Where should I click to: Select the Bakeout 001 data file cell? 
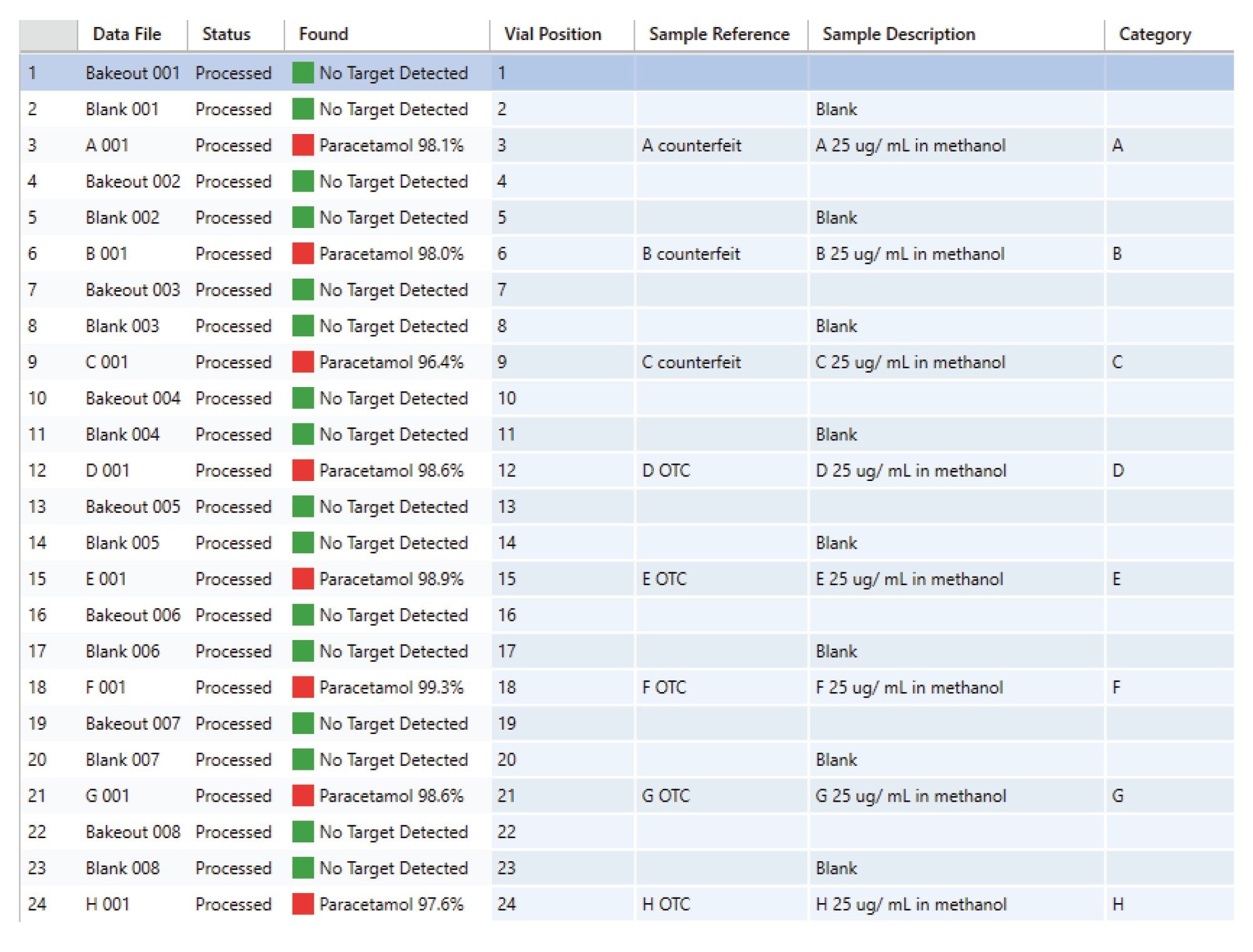[133, 73]
